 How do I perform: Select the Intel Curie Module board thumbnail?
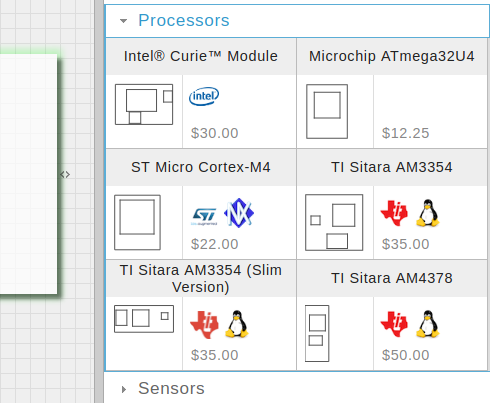point(144,104)
